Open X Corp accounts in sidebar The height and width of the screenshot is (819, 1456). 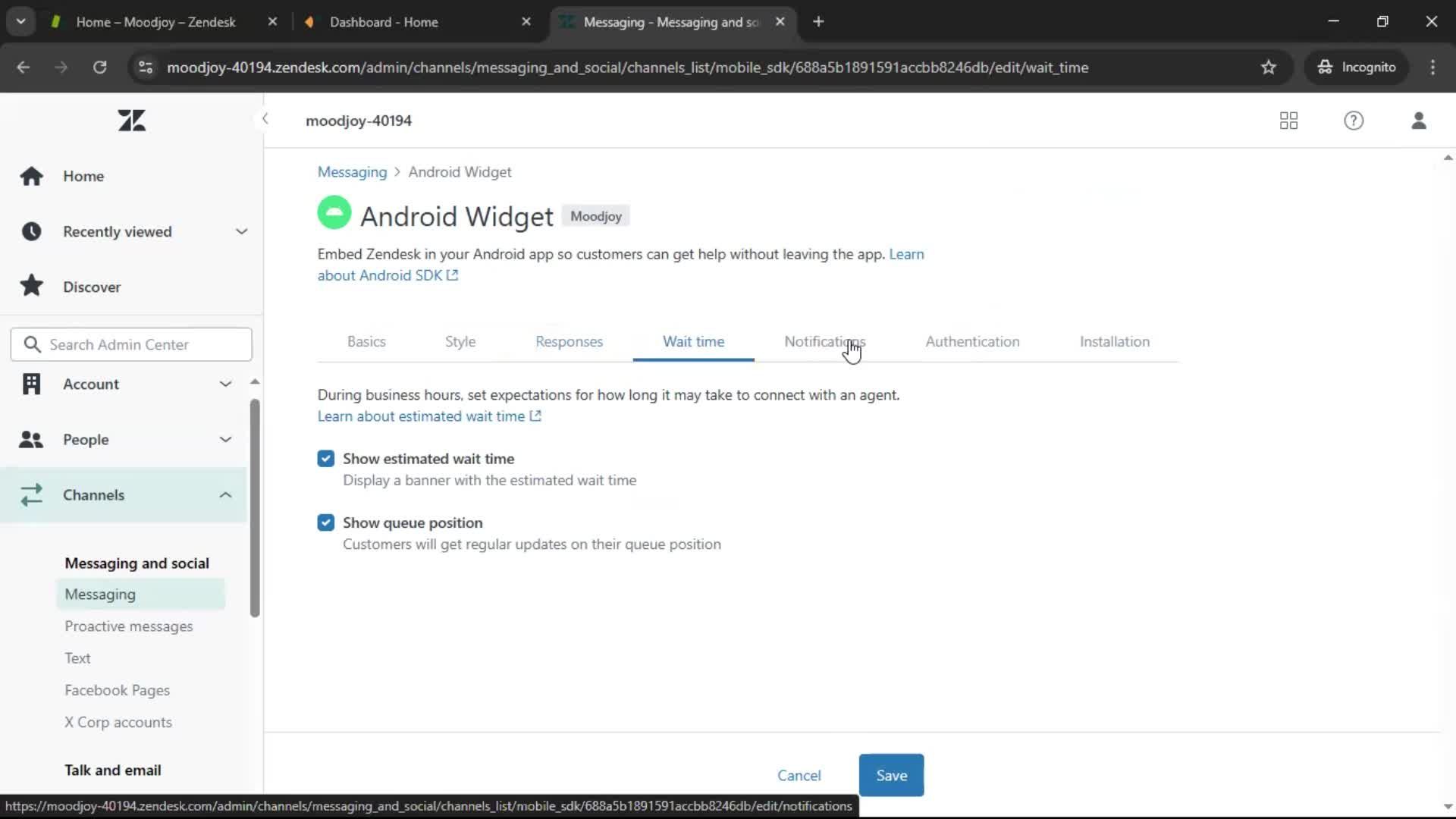pos(118,722)
